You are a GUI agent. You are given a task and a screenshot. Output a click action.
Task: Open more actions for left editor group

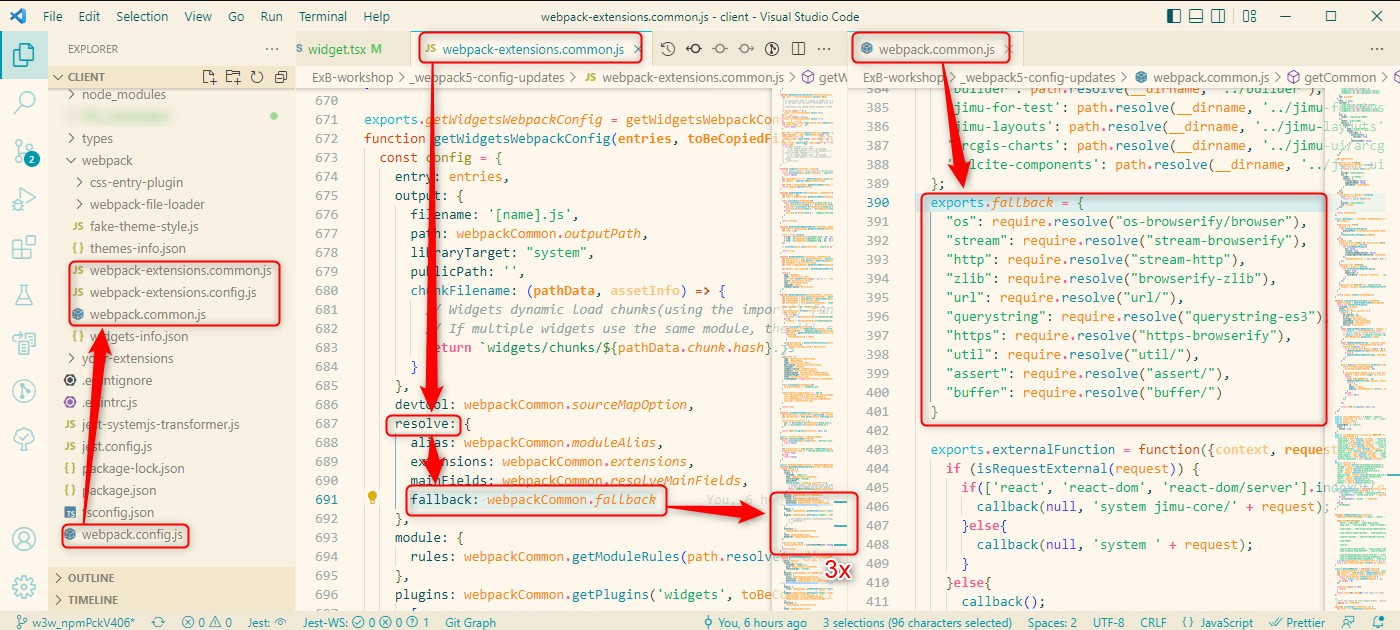824,49
